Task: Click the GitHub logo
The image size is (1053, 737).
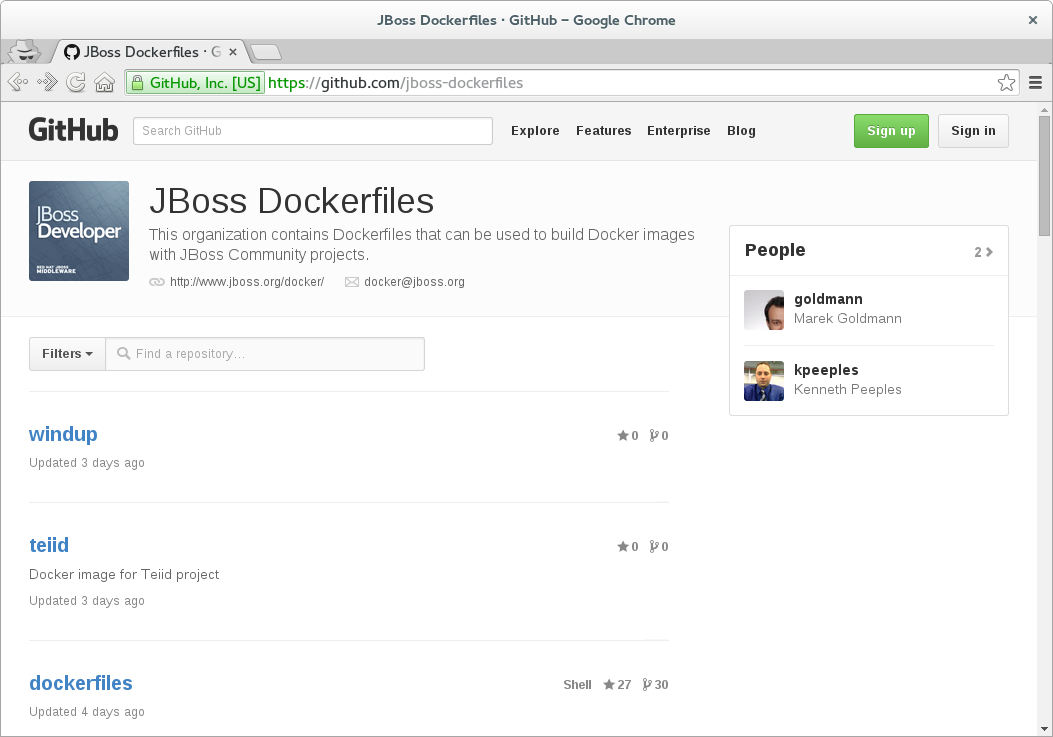Action: 73,130
